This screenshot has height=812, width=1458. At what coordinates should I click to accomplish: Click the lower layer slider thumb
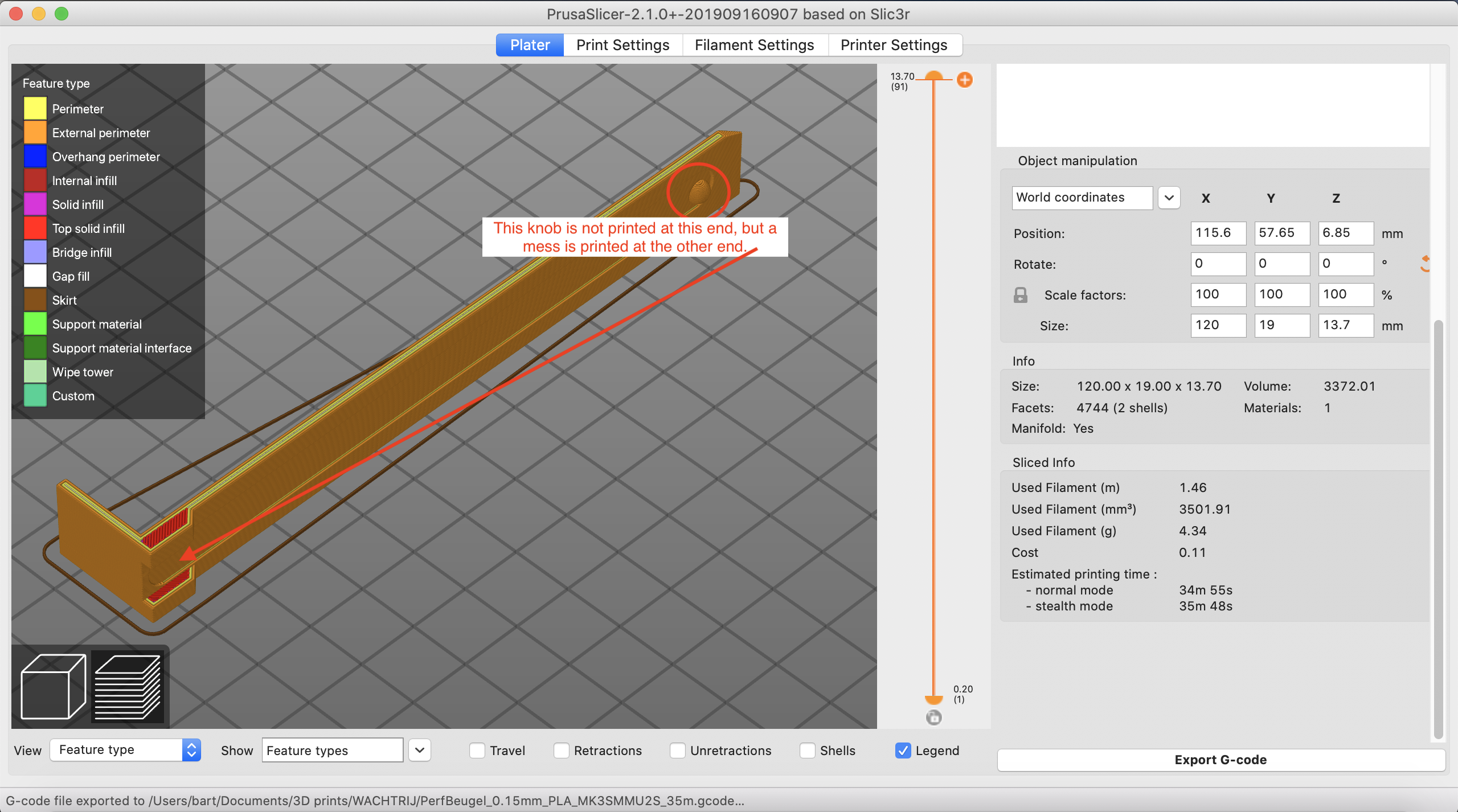(934, 699)
